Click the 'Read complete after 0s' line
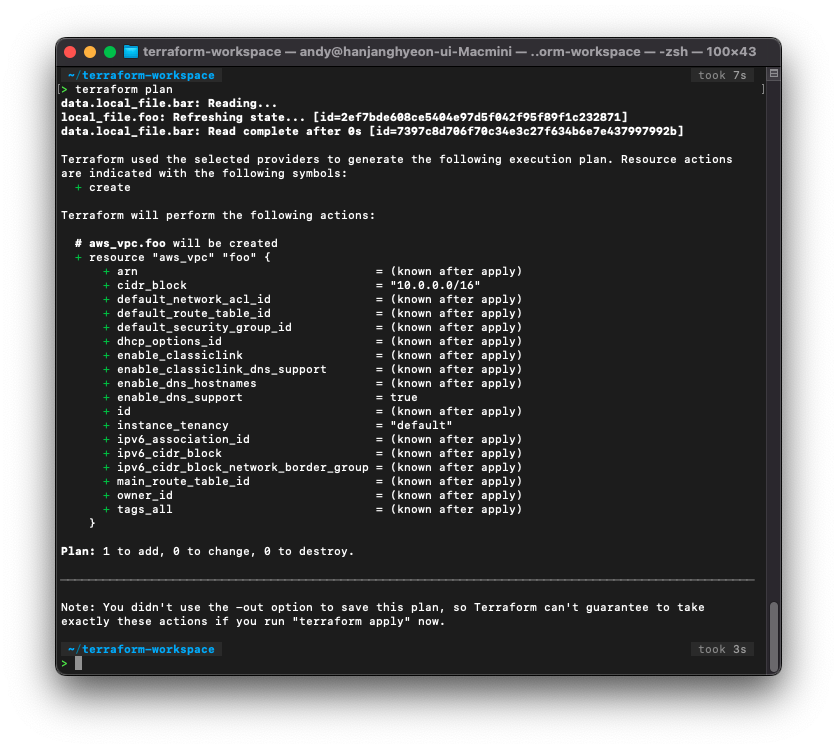Screen dimensions: 837x749 372,131
